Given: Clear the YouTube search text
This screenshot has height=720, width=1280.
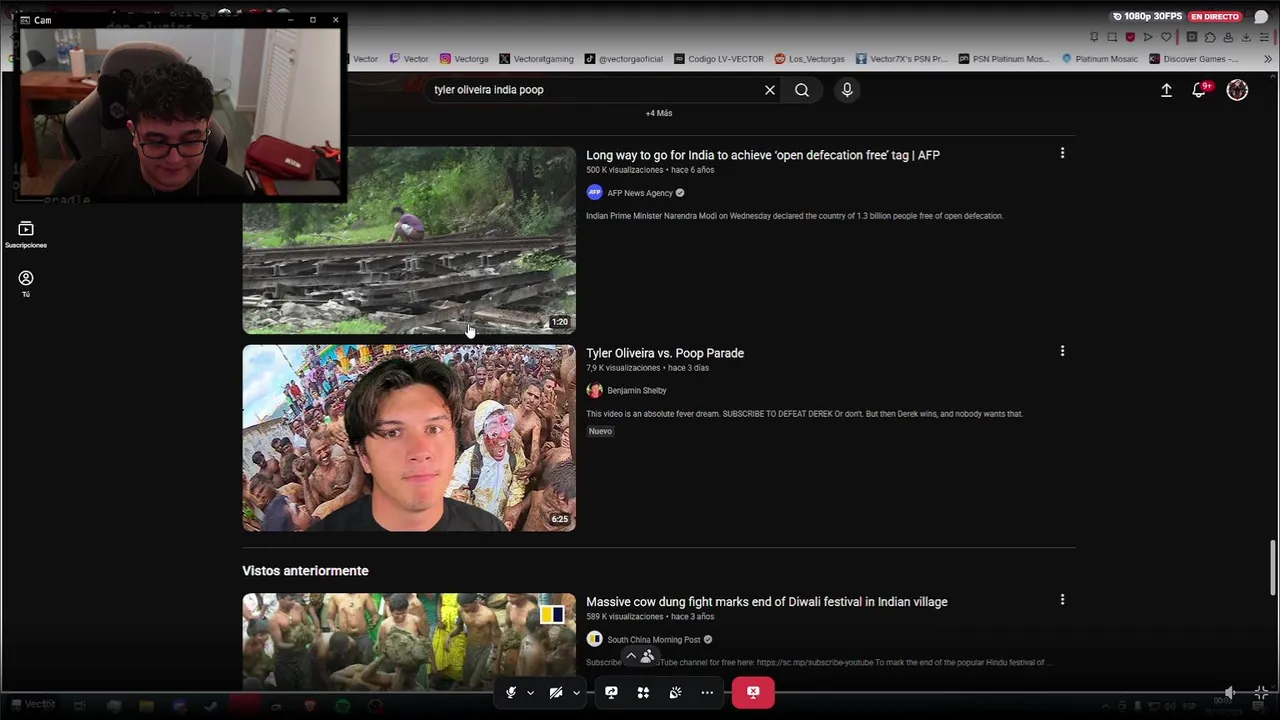Looking at the screenshot, I should tap(770, 90).
